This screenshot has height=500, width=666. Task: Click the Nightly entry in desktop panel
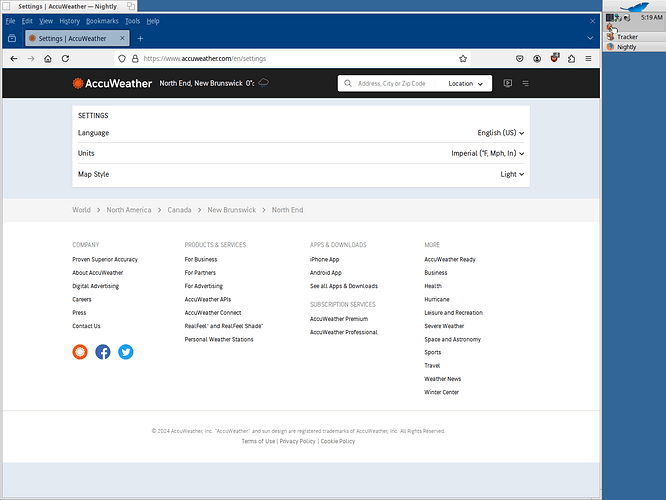coord(634,47)
